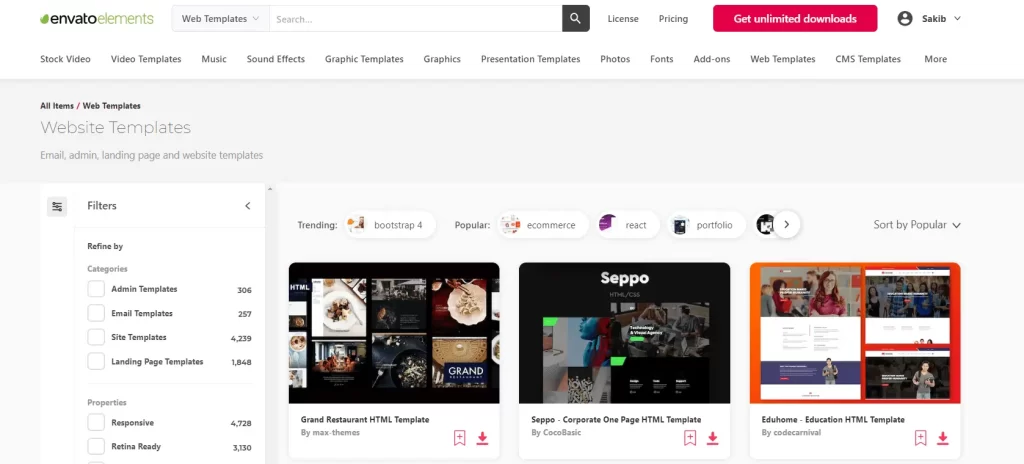Open the Music category
The height and width of the screenshot is (464, 1024).
coord(214,59)
